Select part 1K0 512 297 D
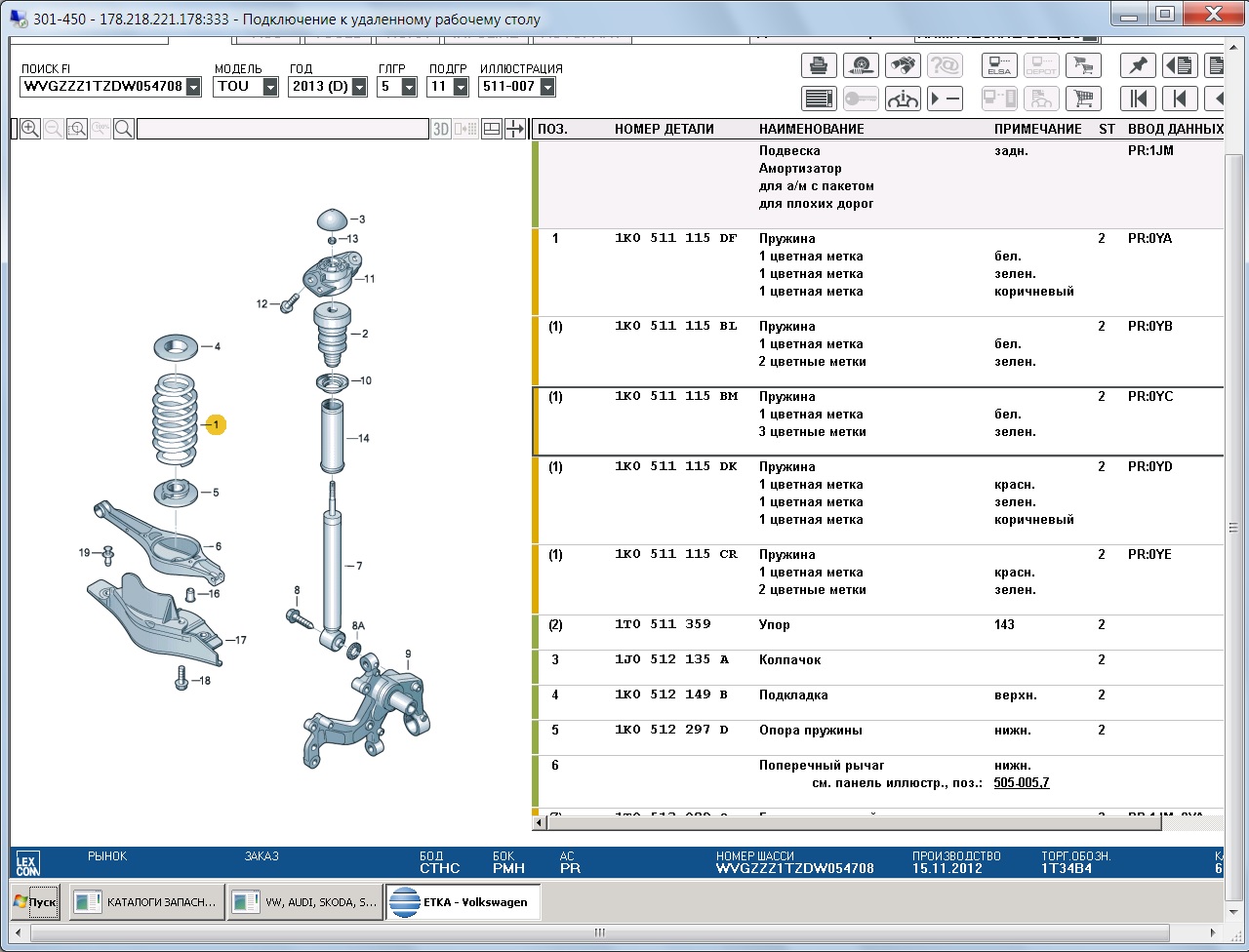This screenshot has width=1249, height=952. [x=878, y=737]
